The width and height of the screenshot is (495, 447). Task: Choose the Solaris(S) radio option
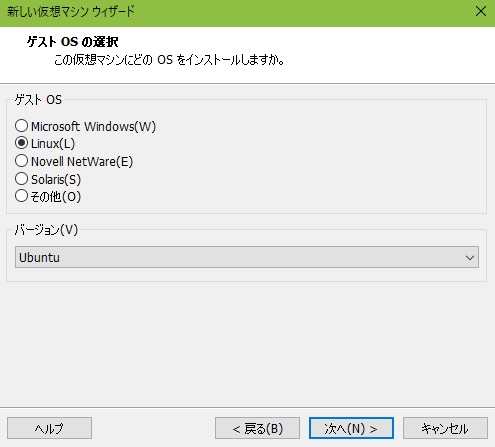tap(21, 179)
